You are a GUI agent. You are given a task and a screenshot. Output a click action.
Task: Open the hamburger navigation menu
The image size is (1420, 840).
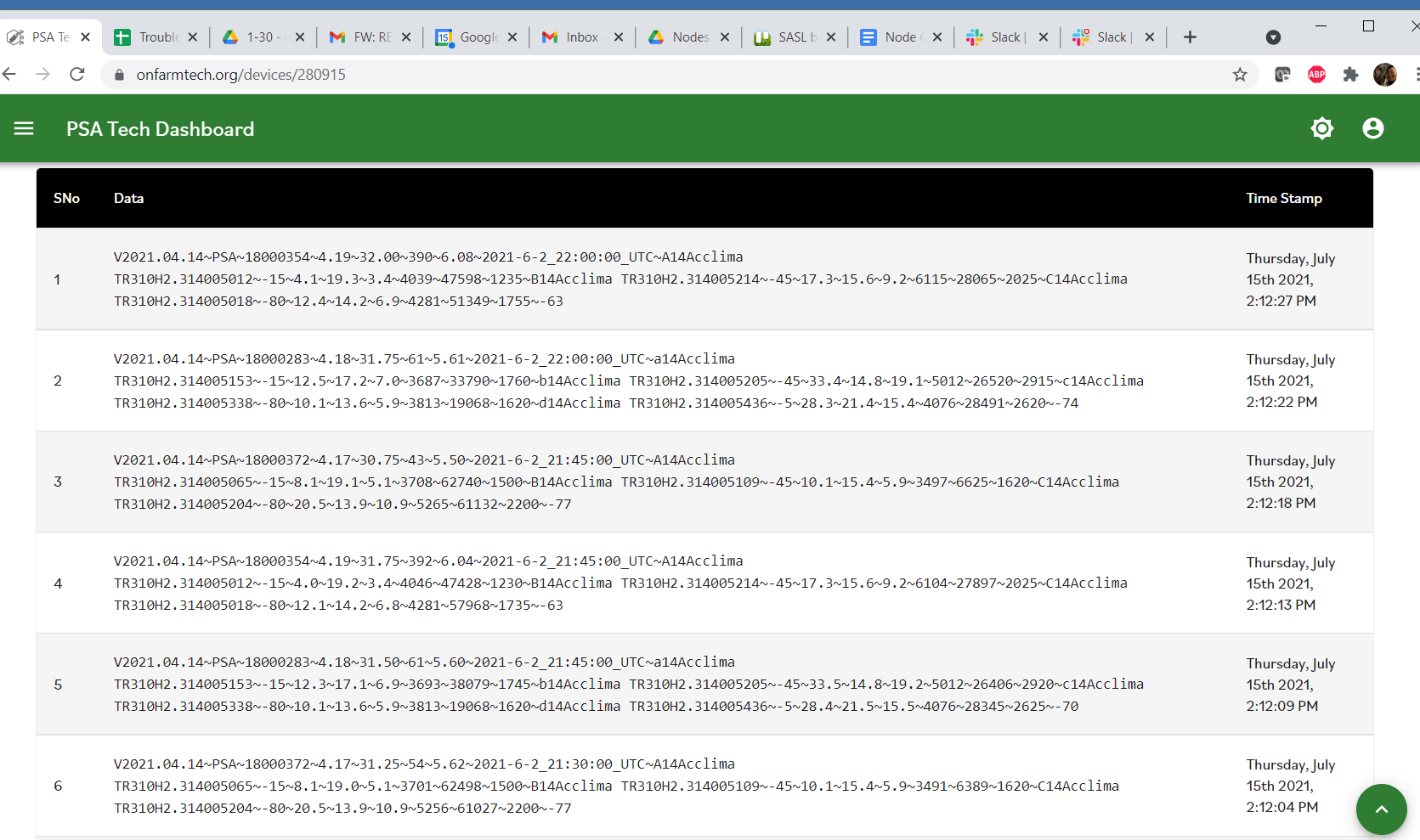pos(24,128)
